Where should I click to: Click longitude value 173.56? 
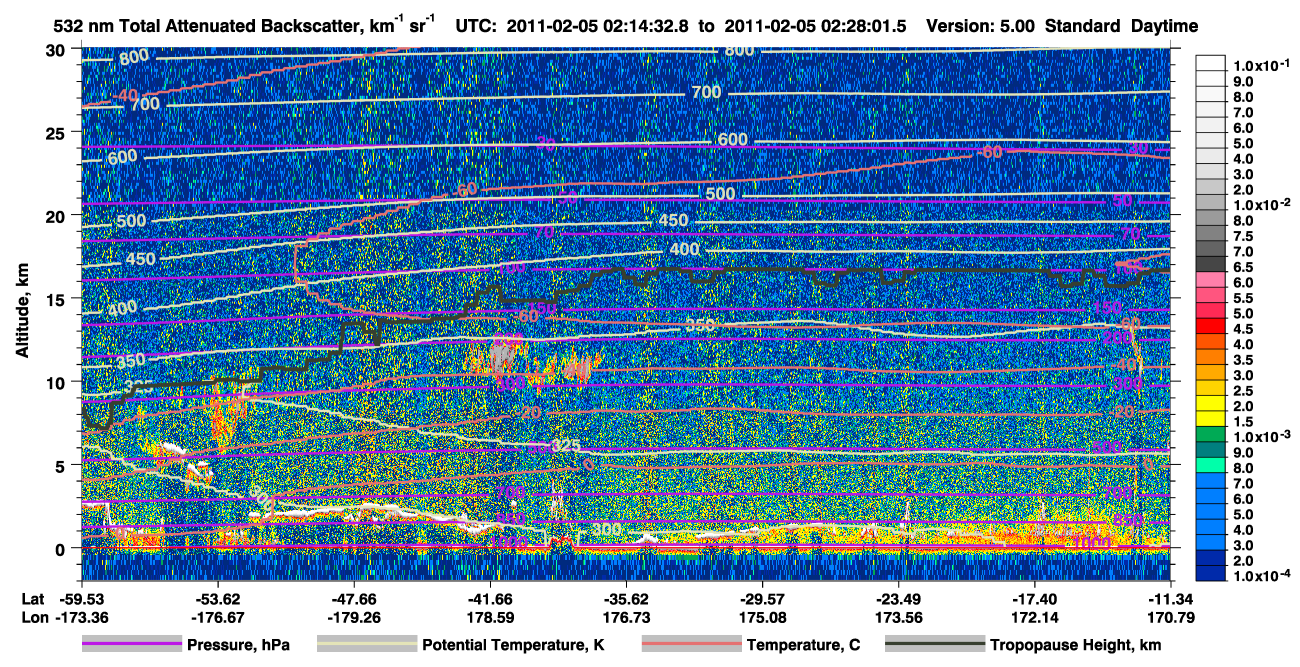[898, 617]
